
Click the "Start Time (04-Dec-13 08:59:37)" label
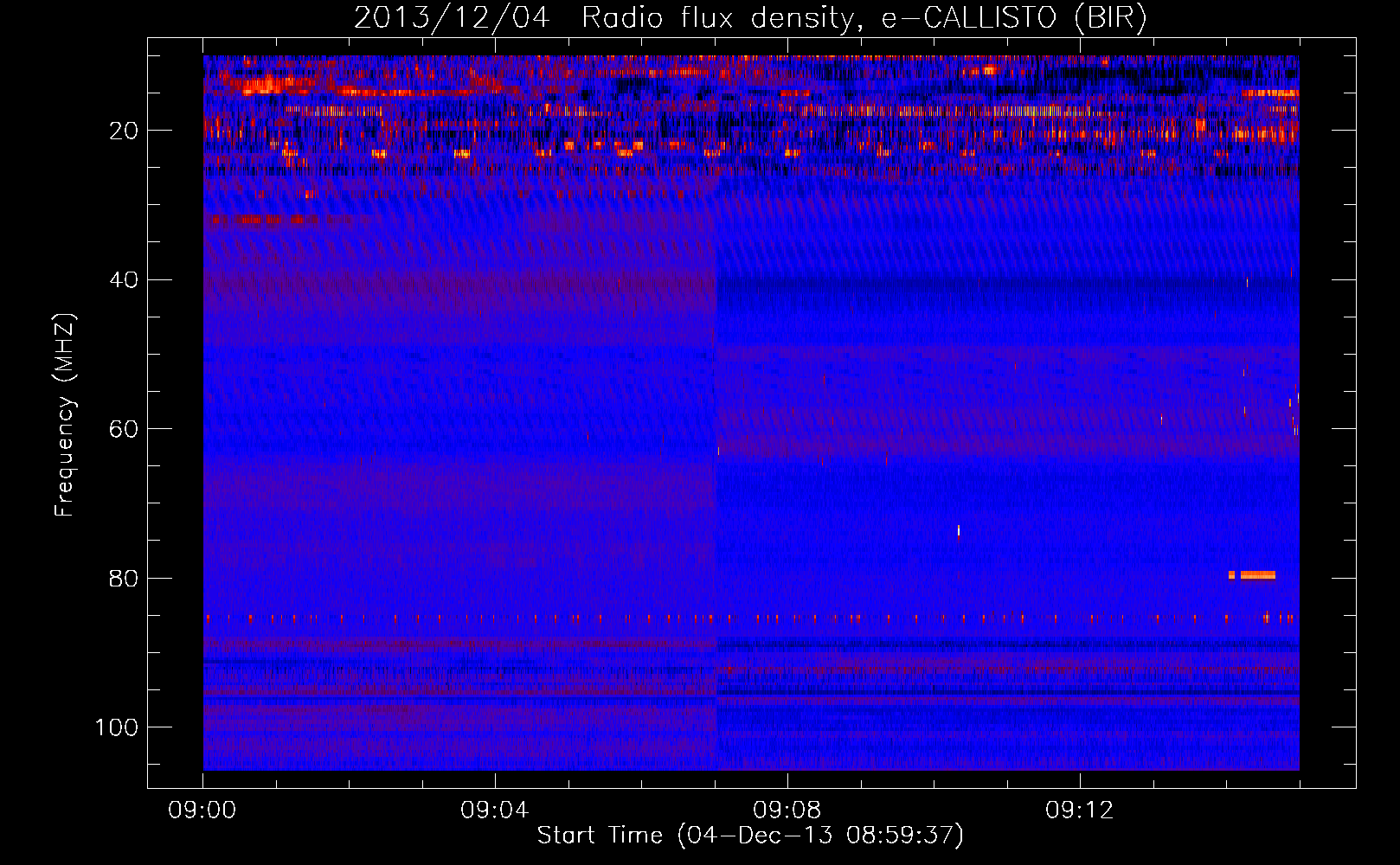pos(750,836)
